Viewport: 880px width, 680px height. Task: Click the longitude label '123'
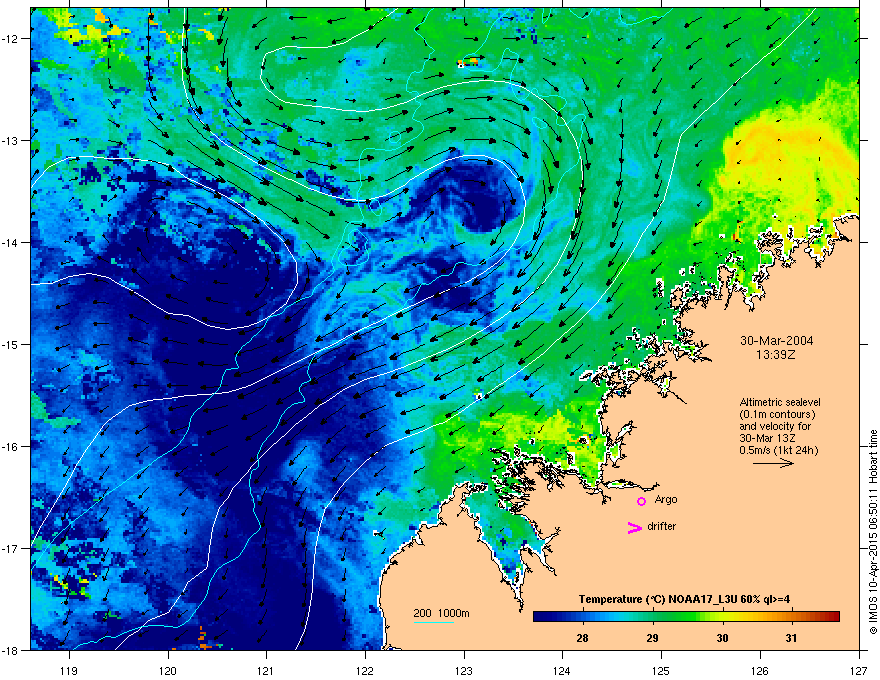(464, 670)
